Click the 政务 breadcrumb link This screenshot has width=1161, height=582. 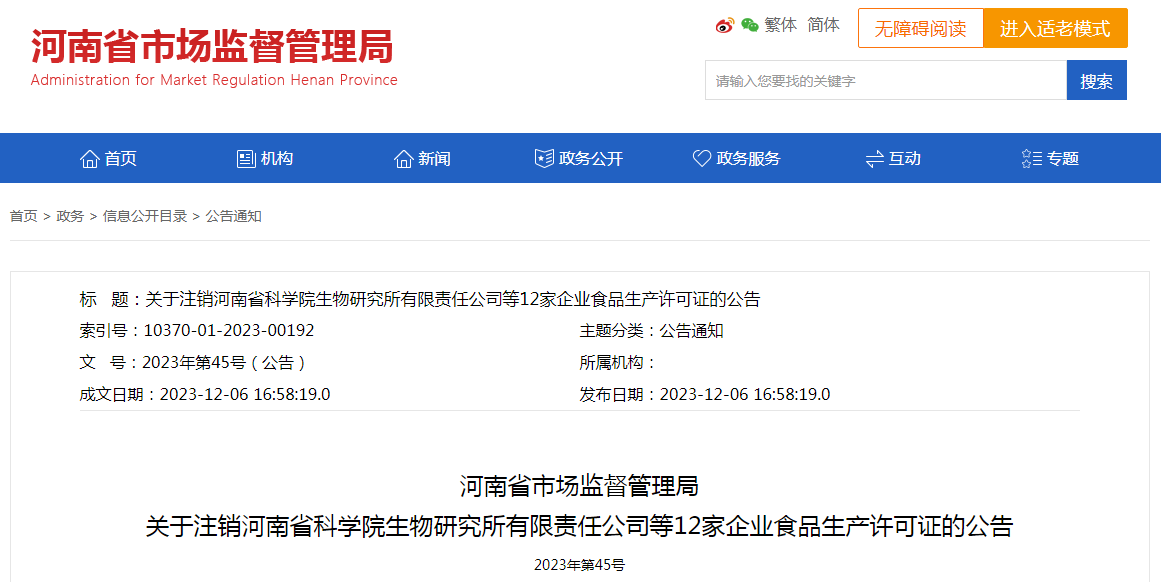click(x=70, y=216)
